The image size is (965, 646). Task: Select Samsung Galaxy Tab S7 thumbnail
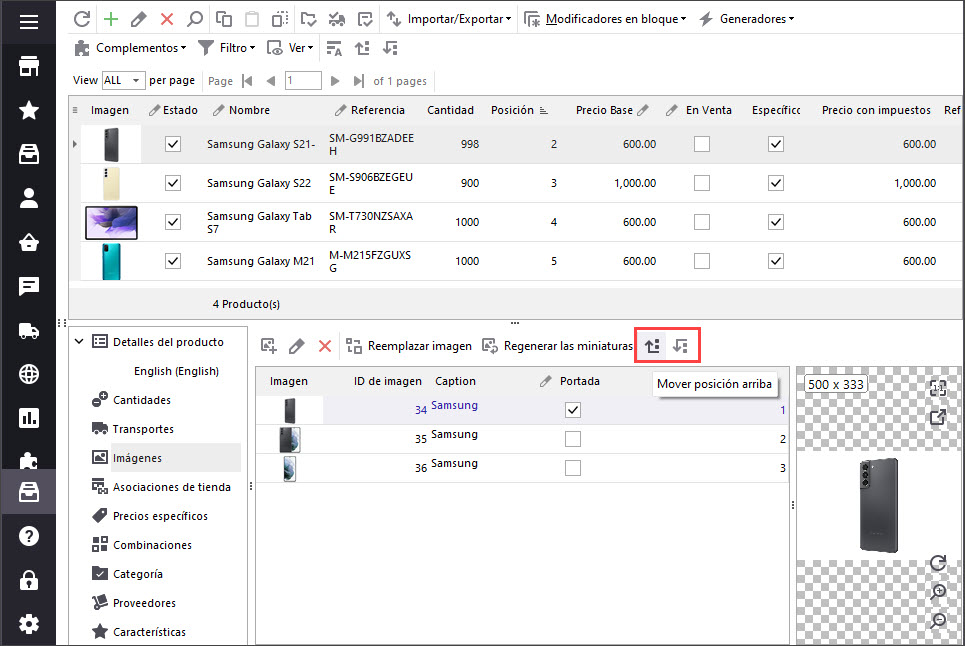pyautogui.click(x=111, y=222)
